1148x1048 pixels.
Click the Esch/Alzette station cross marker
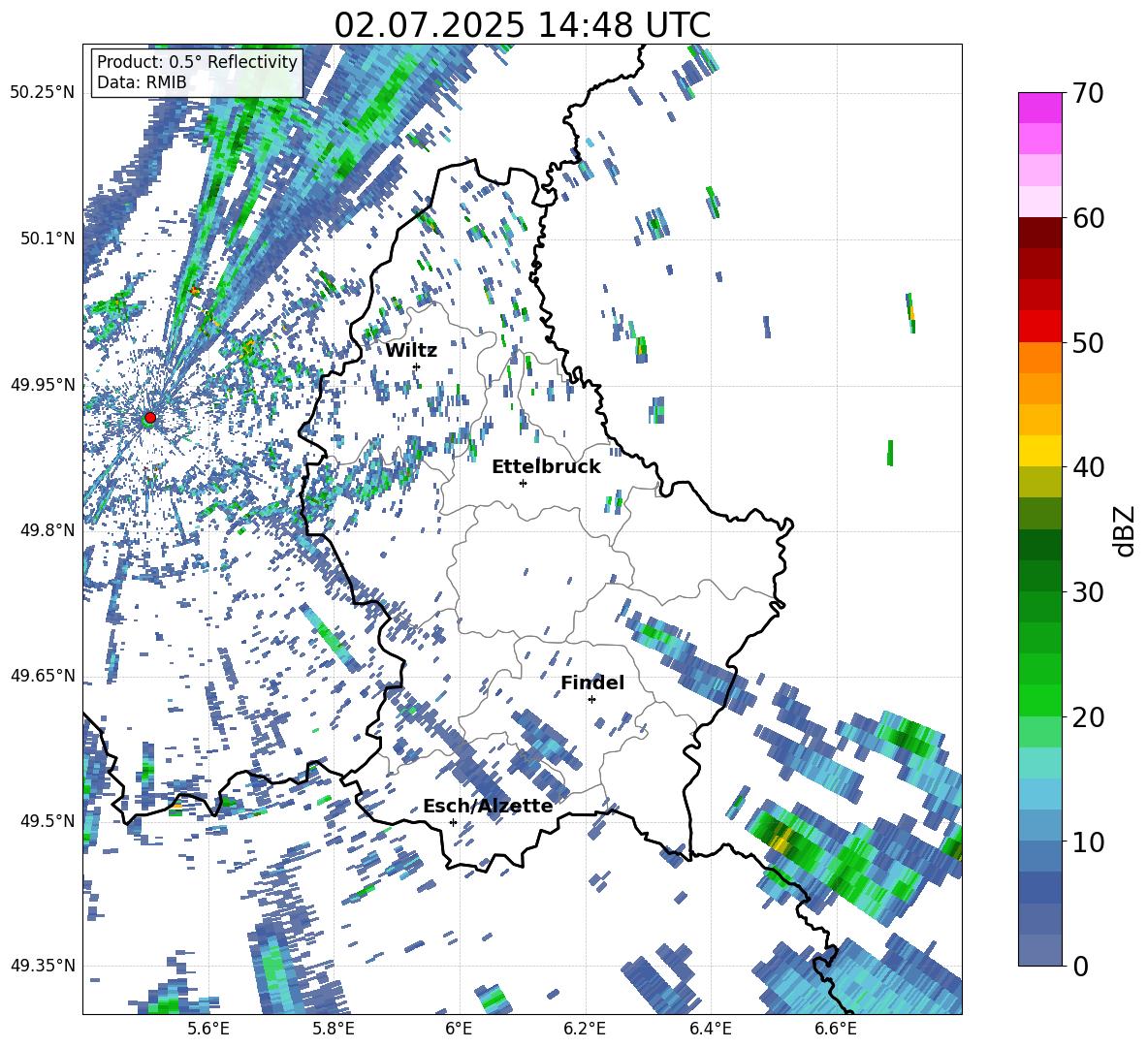[453, 822]
